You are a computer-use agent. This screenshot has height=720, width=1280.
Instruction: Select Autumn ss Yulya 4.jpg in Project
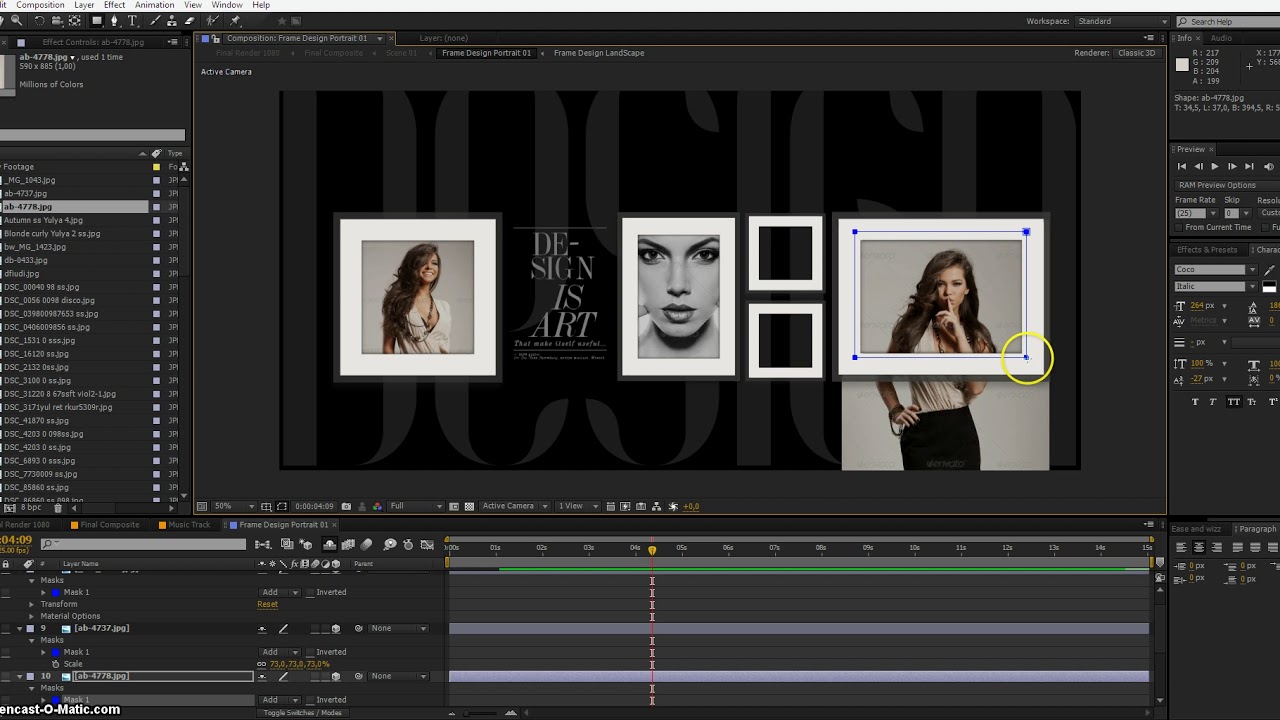43,220
